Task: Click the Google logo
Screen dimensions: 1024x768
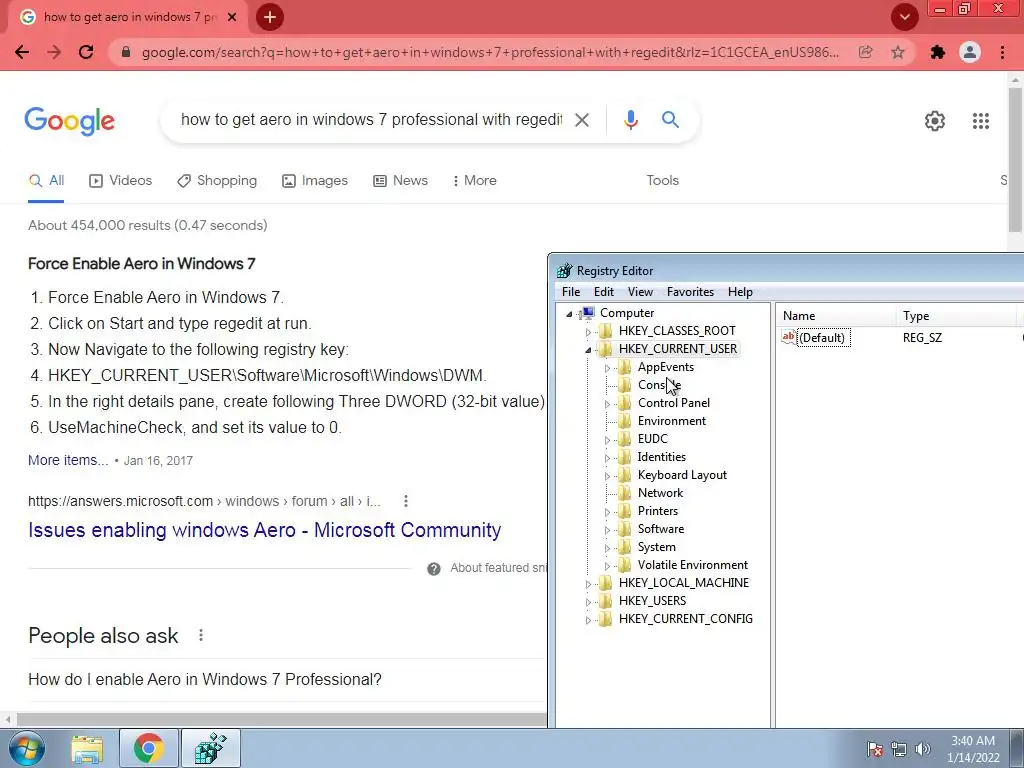Action: point(69,121)
